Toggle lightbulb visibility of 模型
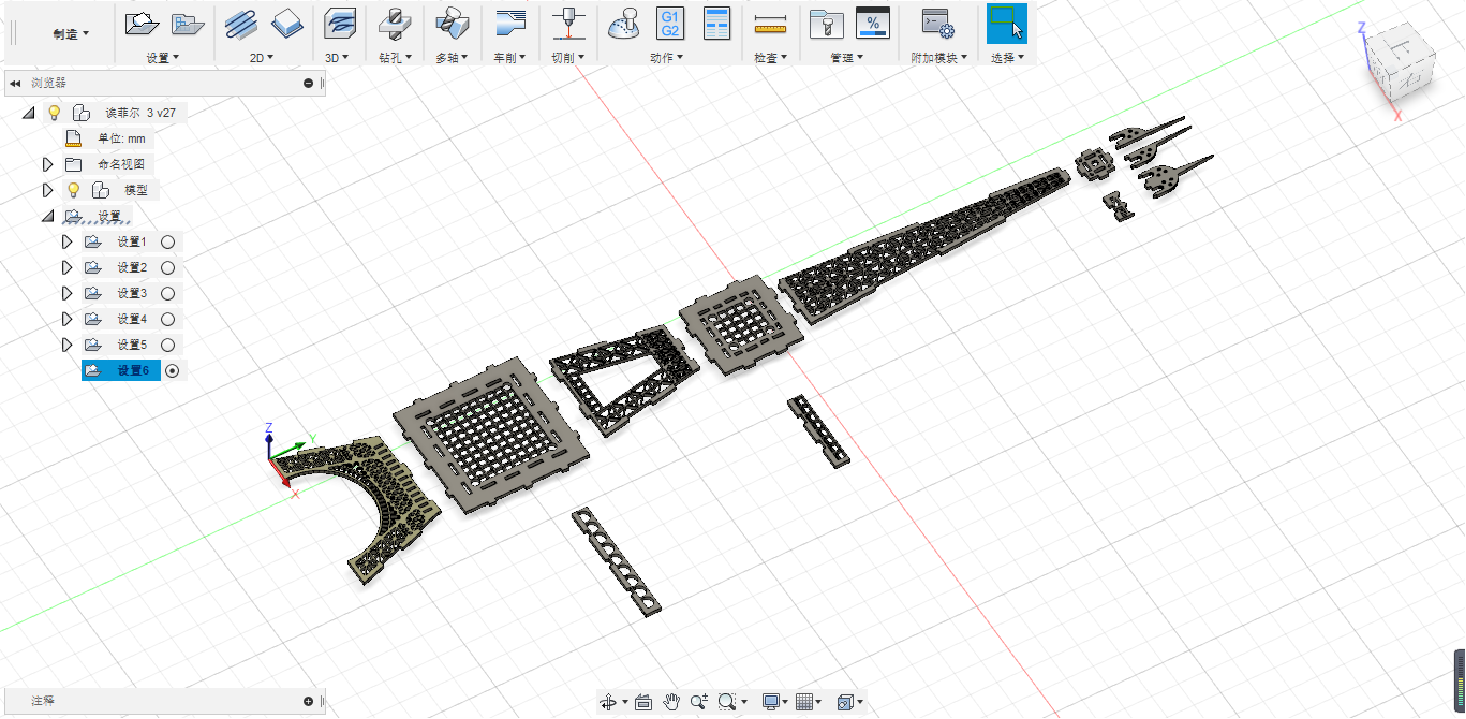Viewport: 1466px width, 719px height. 73,190
